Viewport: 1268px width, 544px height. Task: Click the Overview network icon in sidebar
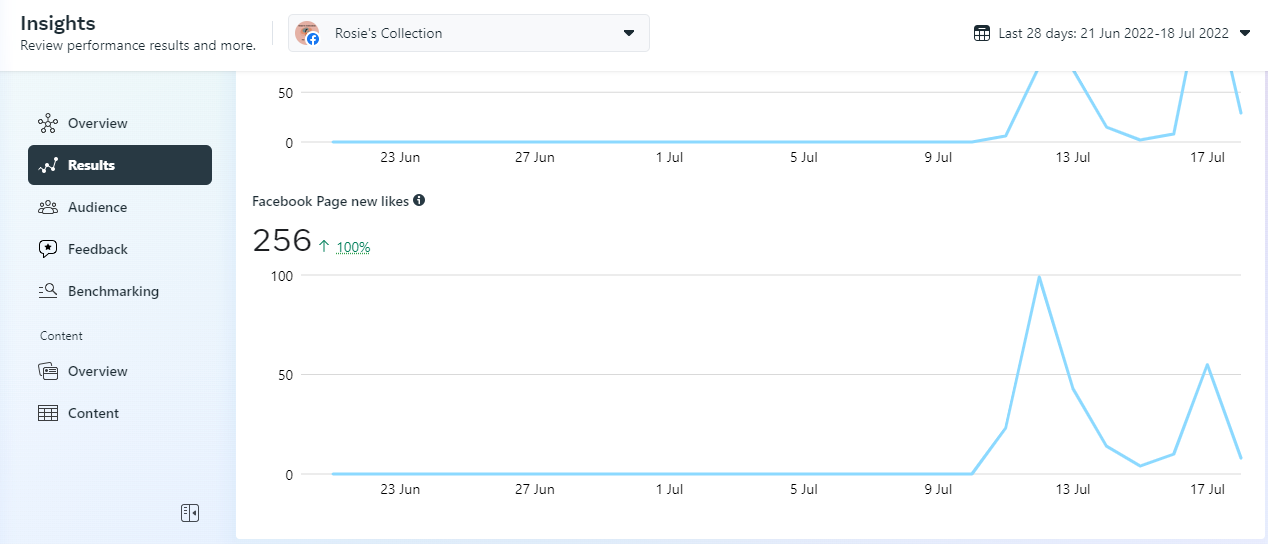(x=48, y=124)
